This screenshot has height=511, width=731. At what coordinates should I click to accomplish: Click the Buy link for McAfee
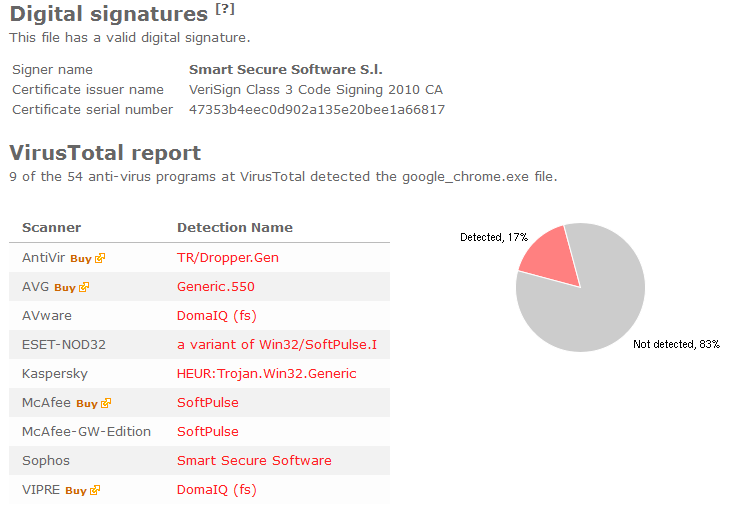tap(87, 404)
